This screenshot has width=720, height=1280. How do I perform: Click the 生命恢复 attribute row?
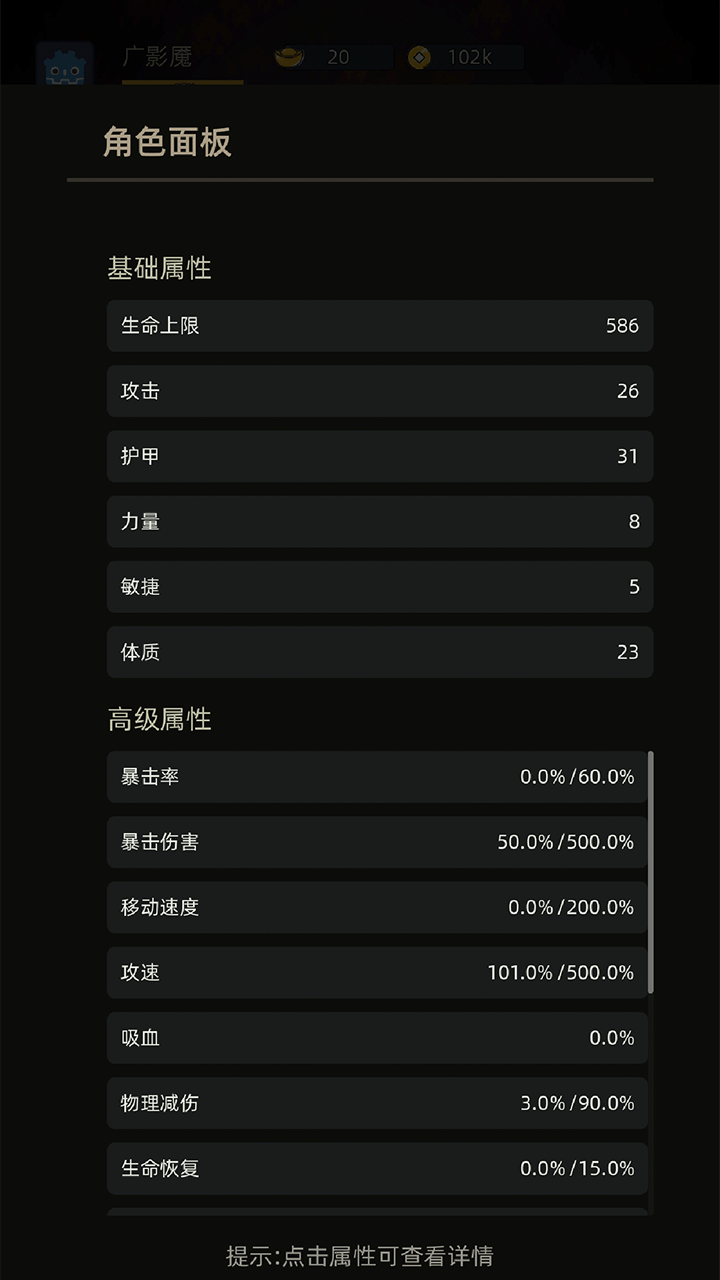point(378,1168)
